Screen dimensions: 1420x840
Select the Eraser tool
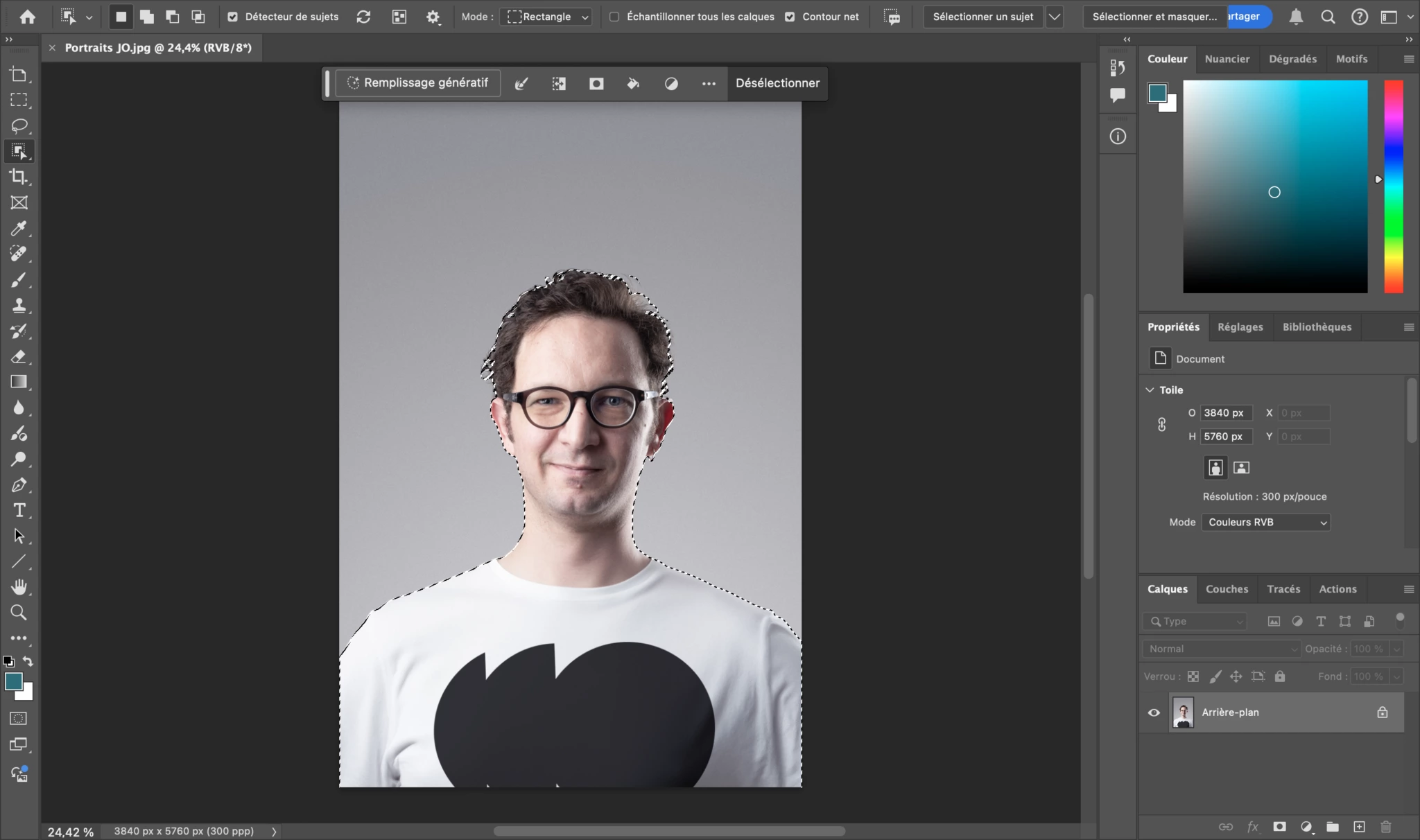click(x=19, y=356)
